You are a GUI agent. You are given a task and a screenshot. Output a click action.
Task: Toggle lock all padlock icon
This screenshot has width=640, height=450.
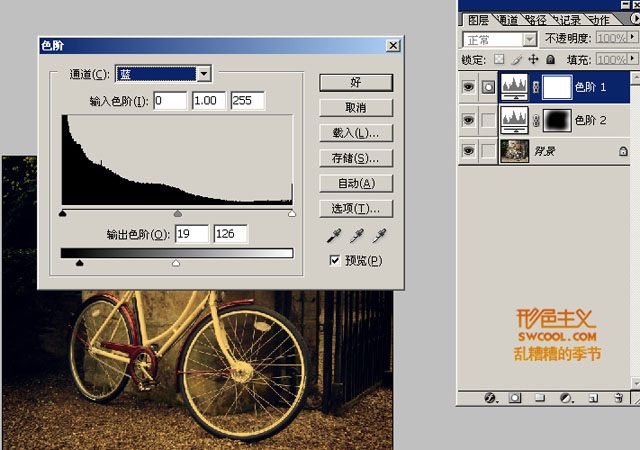coord(551,60)
